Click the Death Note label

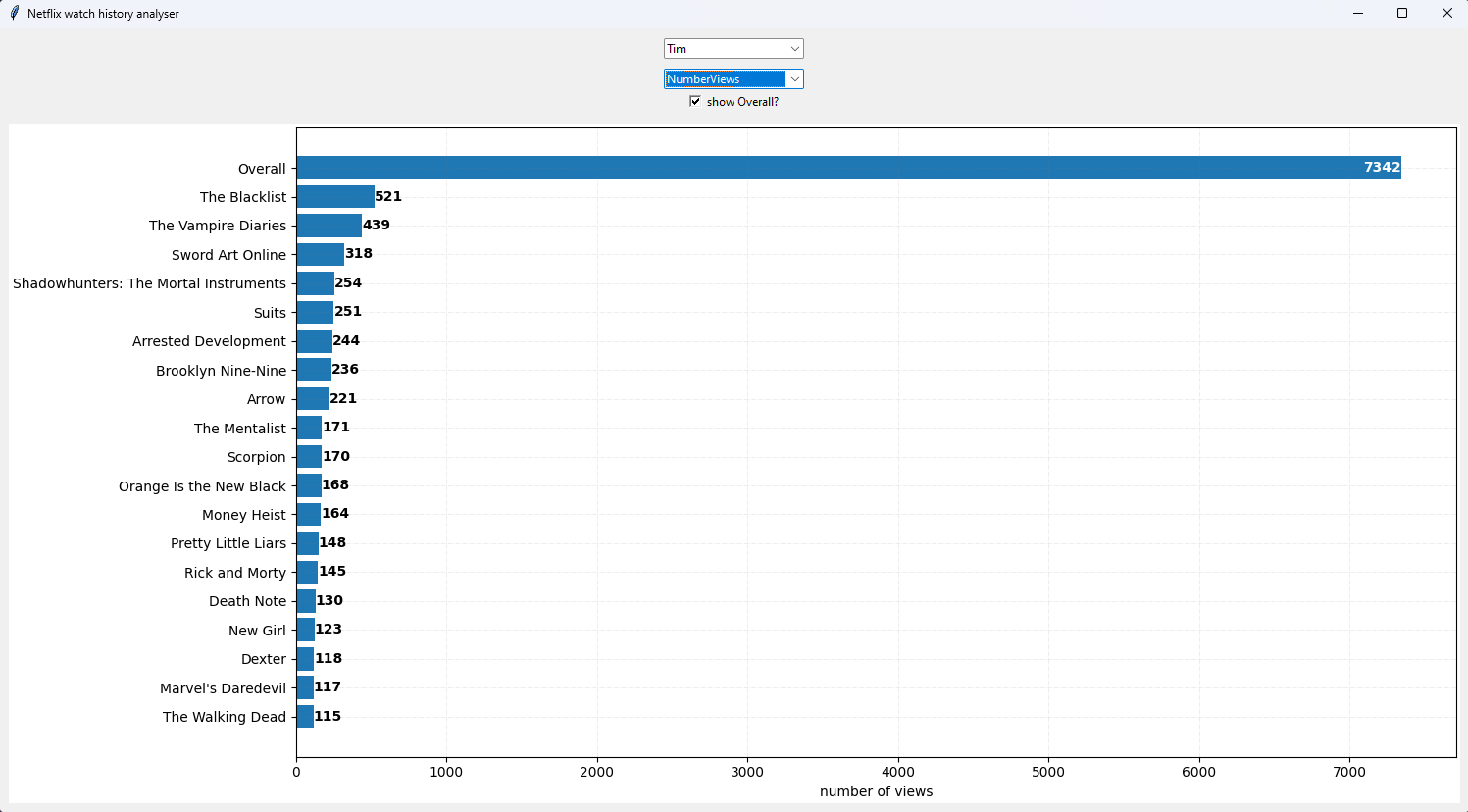(247, 601)
